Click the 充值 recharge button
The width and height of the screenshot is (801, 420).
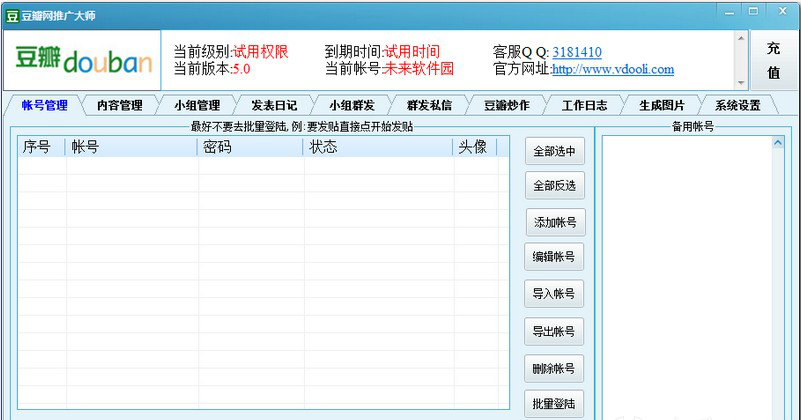coord(773,60)
